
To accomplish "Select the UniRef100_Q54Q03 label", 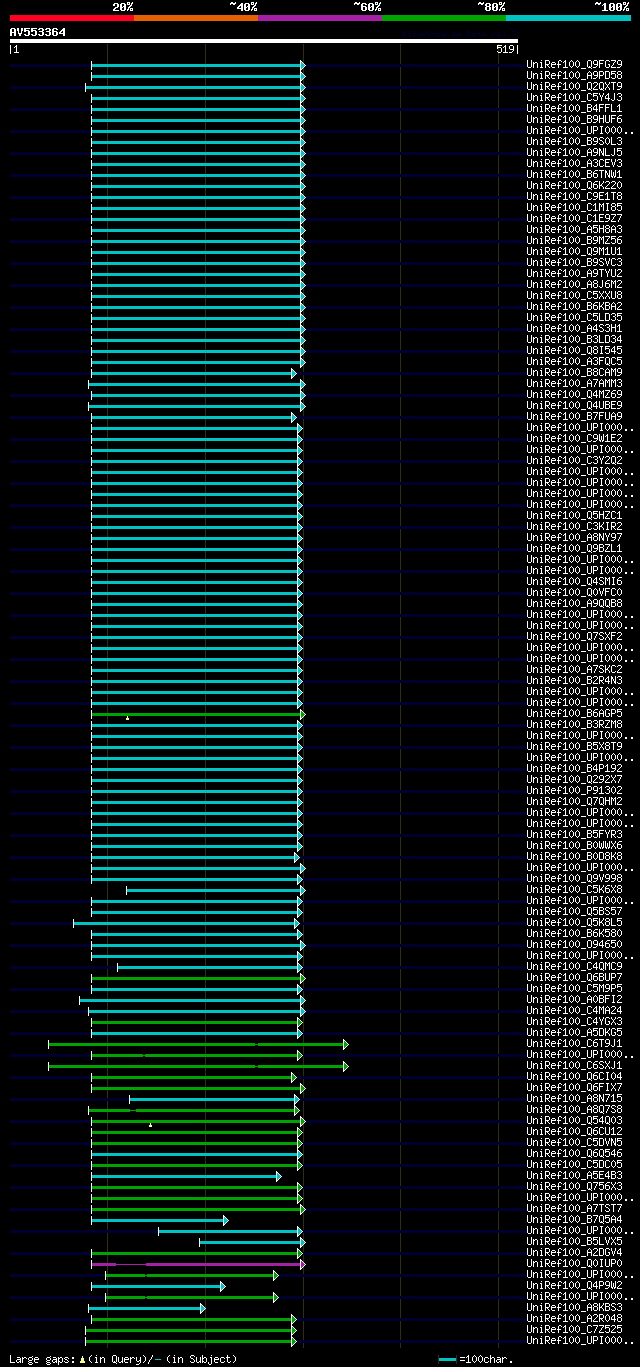I will tap(574, 1120).
